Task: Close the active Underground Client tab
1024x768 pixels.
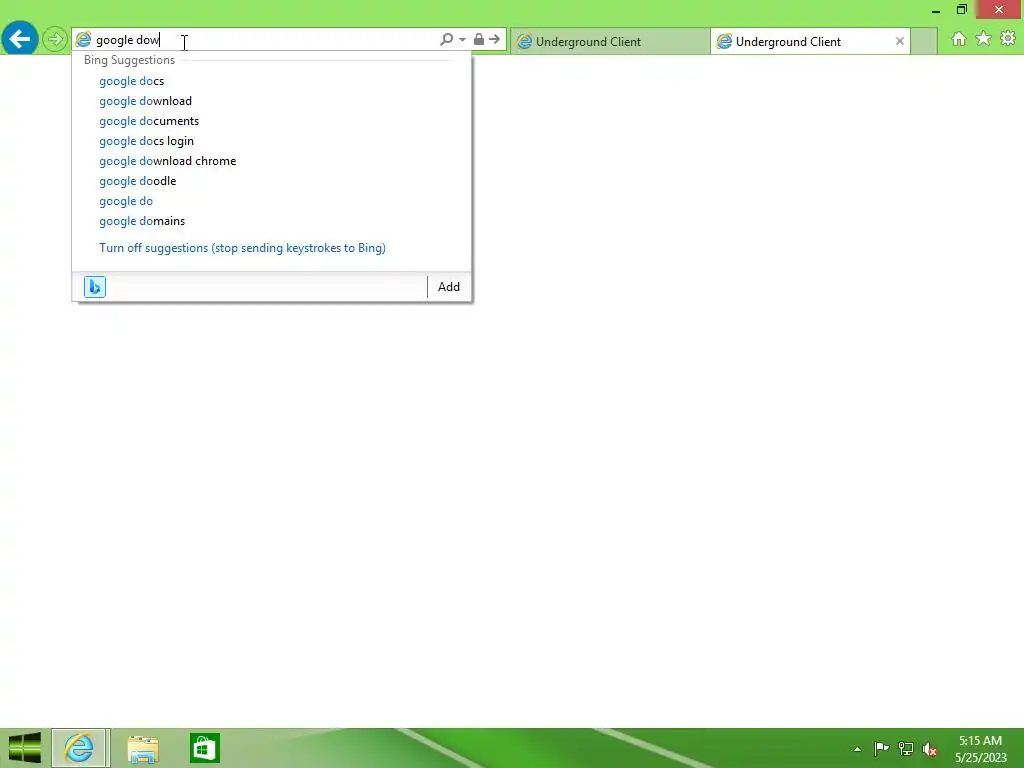Action: [x=899, y=41]
